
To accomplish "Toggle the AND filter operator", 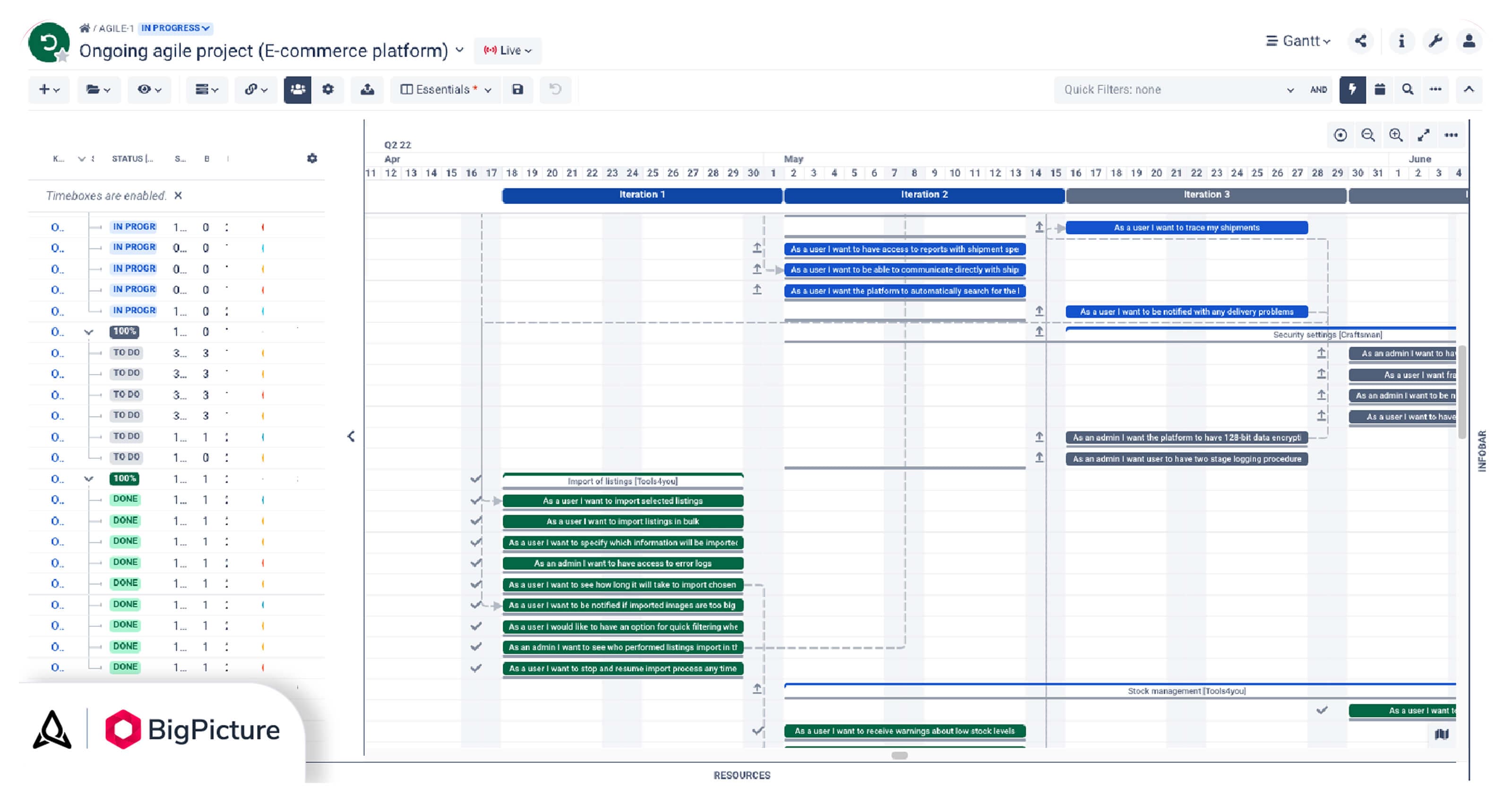I will click(1318, 90).
